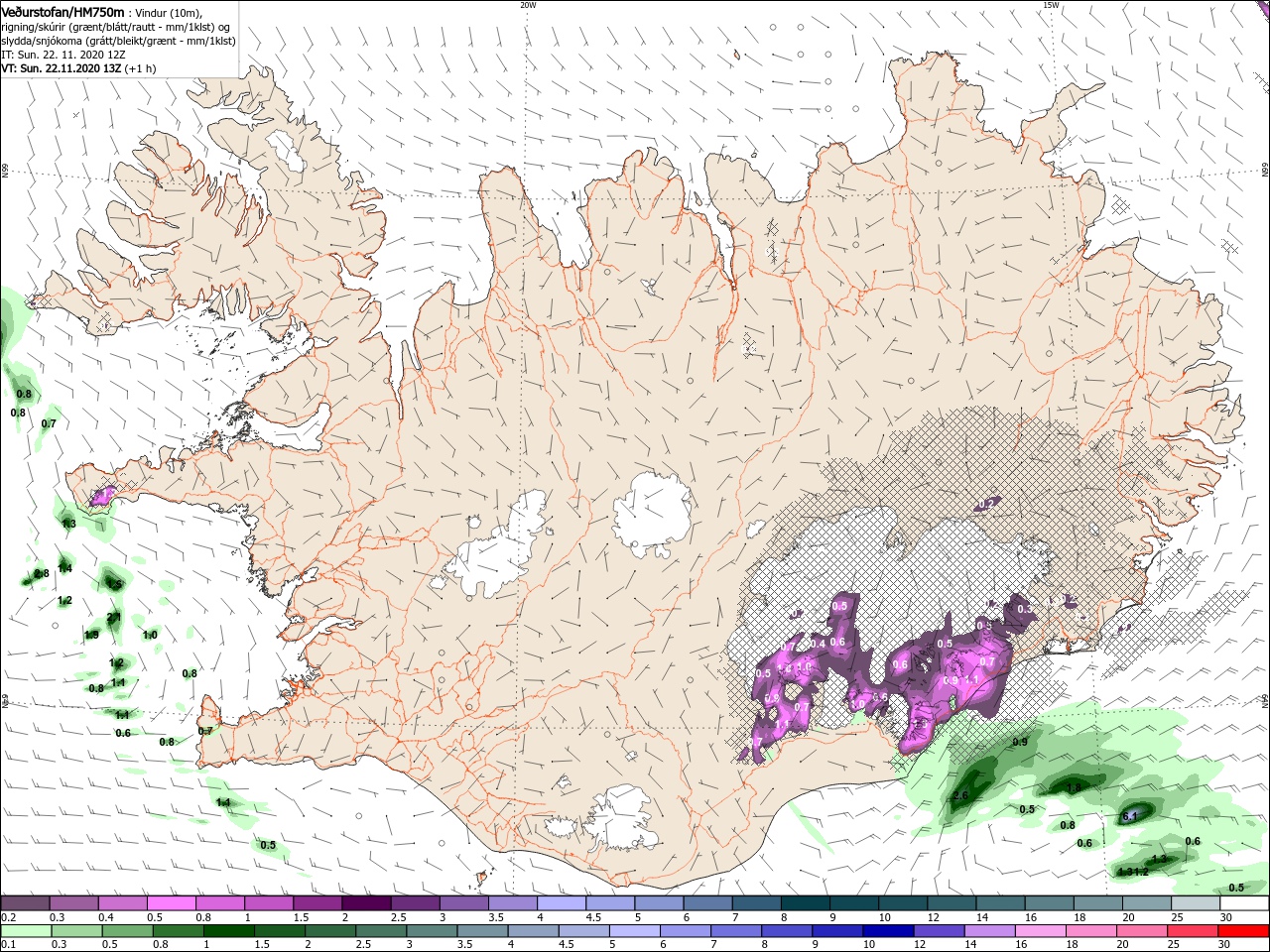Click the 4.5 label on snow legend scale

click(593, 917)
